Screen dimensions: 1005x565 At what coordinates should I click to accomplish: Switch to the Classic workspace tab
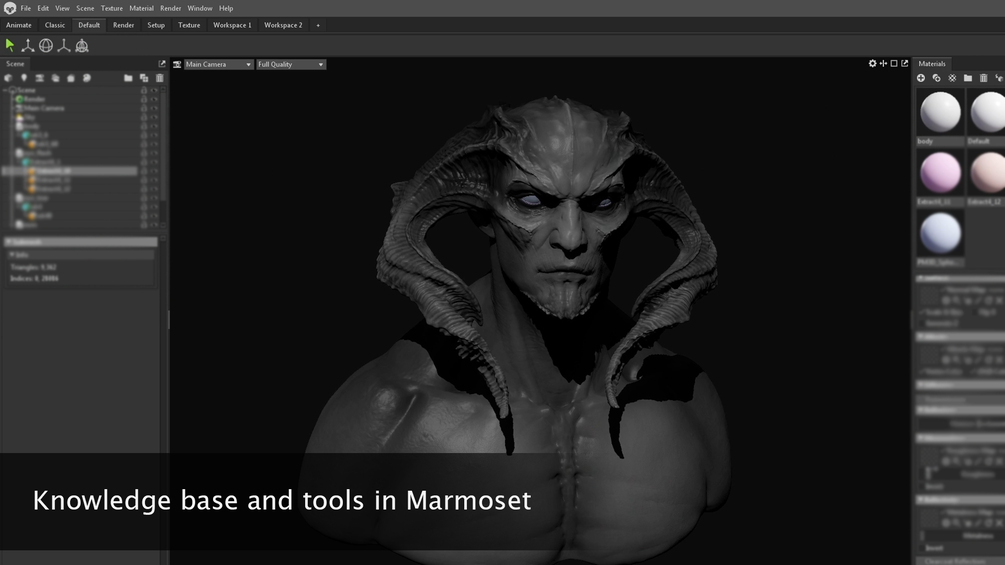[55, 25]
